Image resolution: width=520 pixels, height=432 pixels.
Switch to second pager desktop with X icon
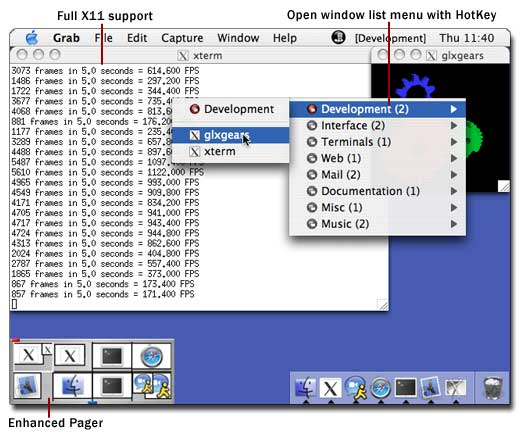pyautogui.click(x=70, y=356)
